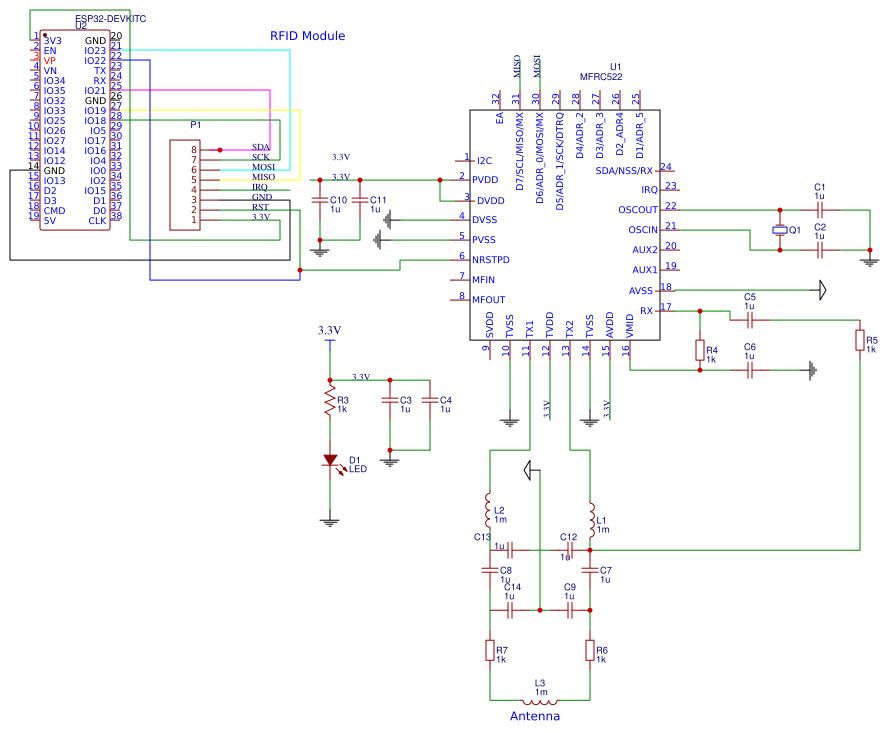
Task: Click the C8 capacitor symbol
Action: [489, 570]
